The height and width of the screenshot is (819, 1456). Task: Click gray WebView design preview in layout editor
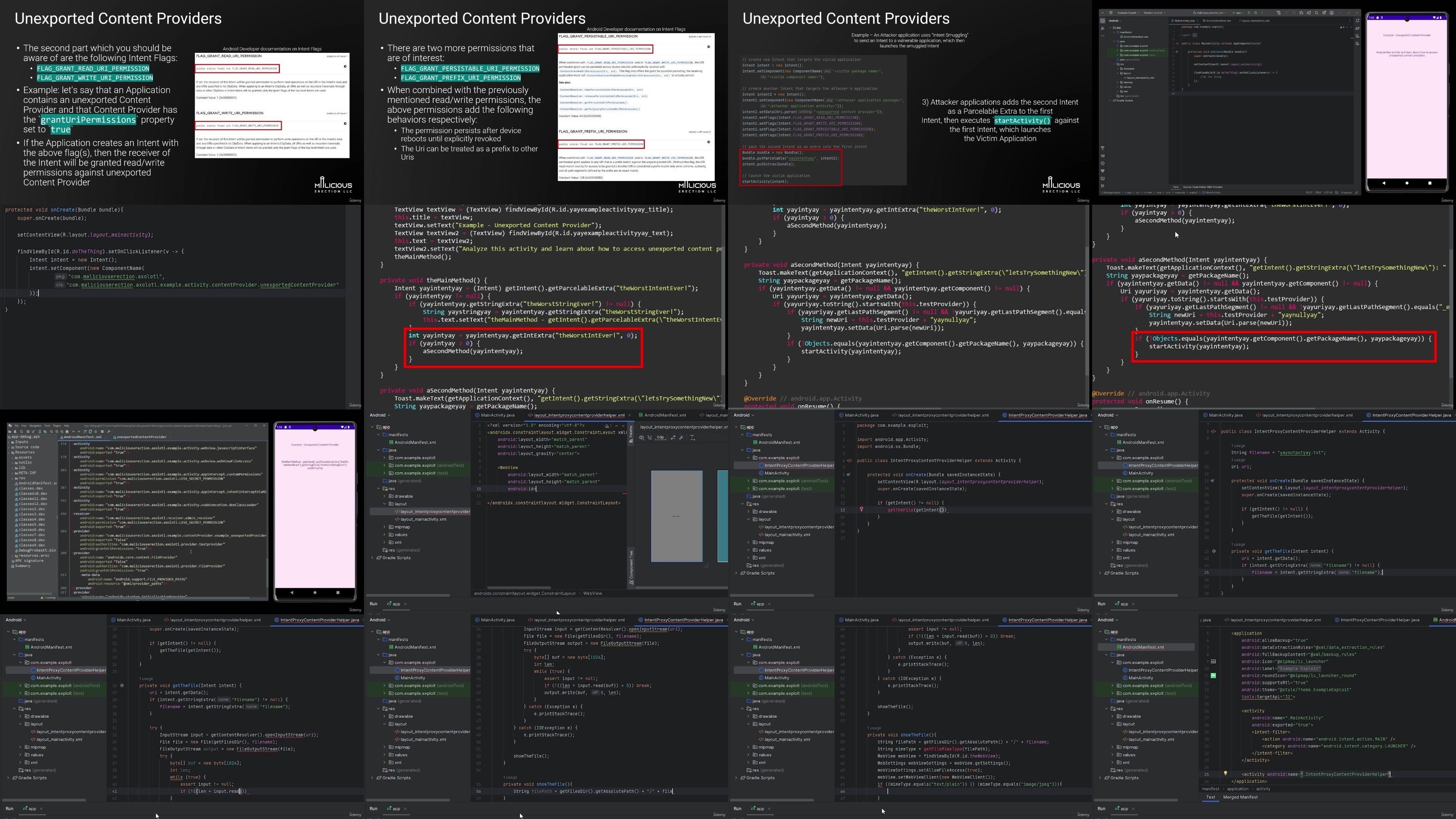click(677, 516)
